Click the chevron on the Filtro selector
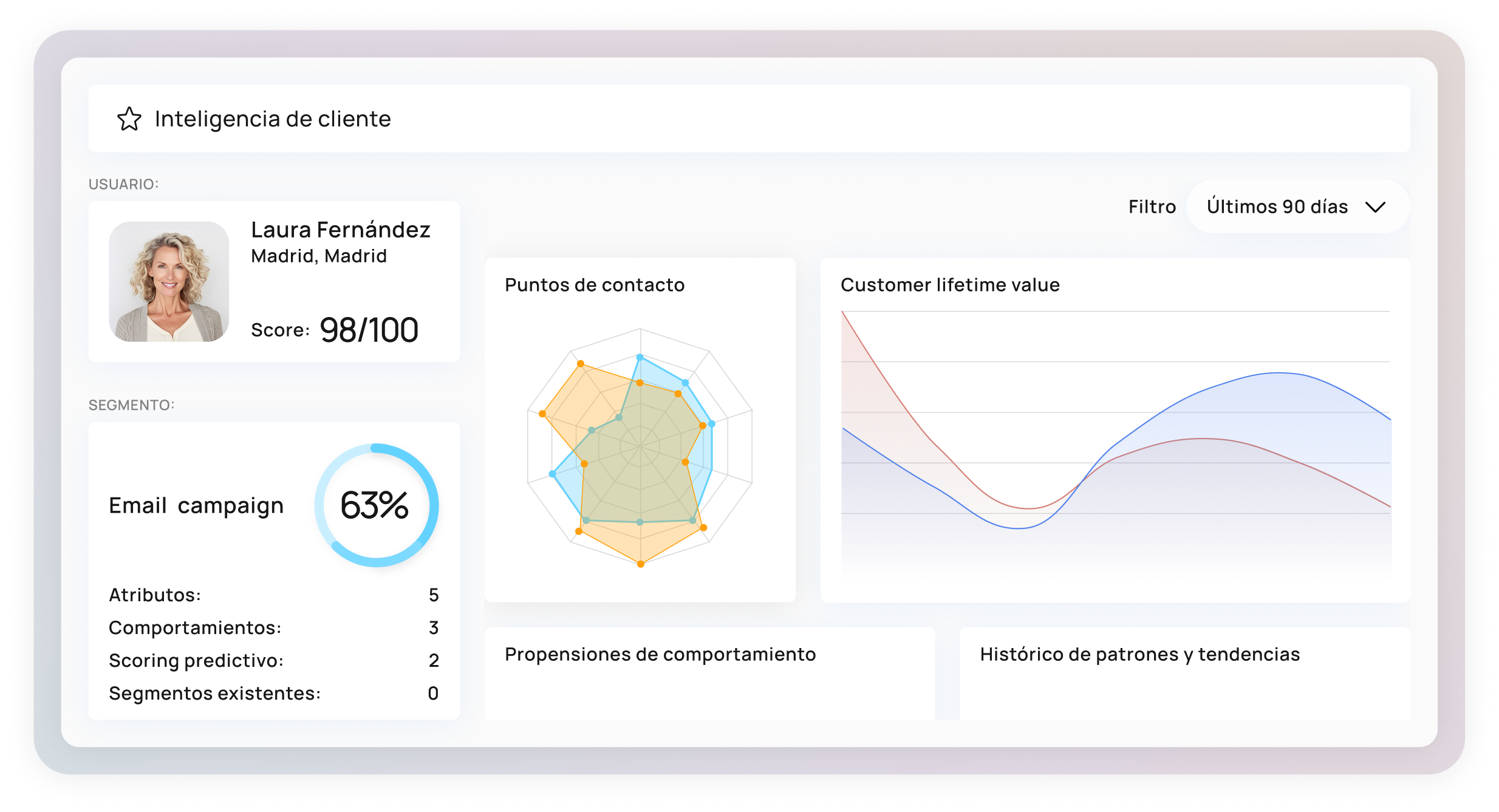Screen dimensions: 1499x812 (x=1376, y=206)
